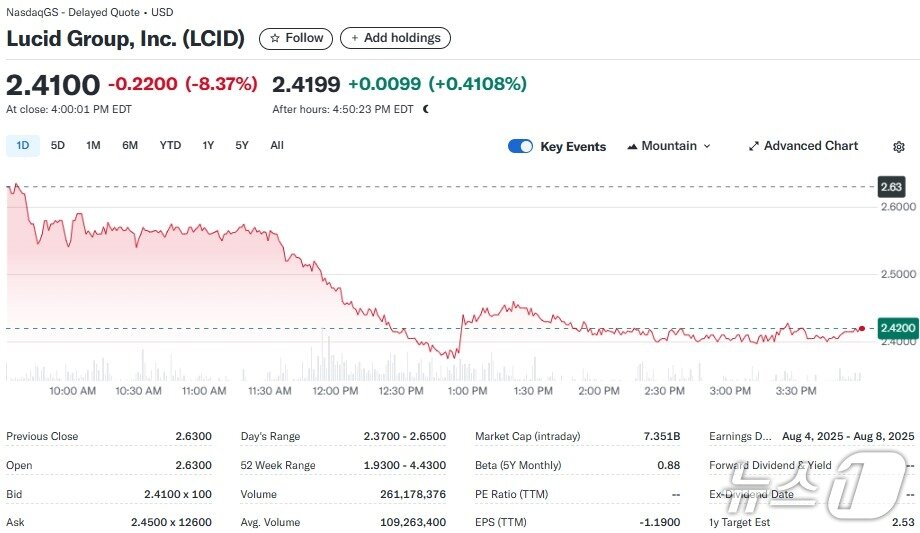This screenshot has width=920, height=533.
Task: Select the 1Y range tab
Action: (x=208, y=145)
